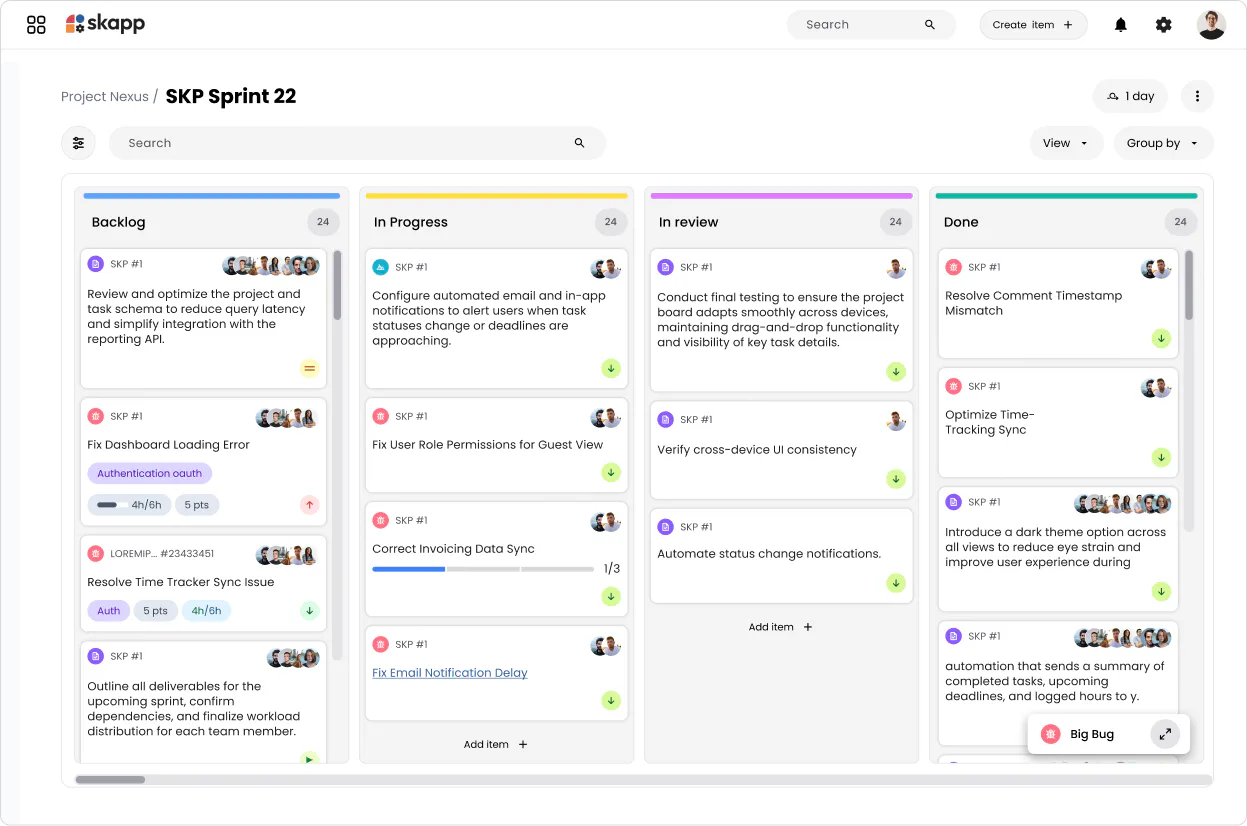The height and width of the screenshot is (826, 1247).
Task: Click the Create item button
Action: (1034, 25)
